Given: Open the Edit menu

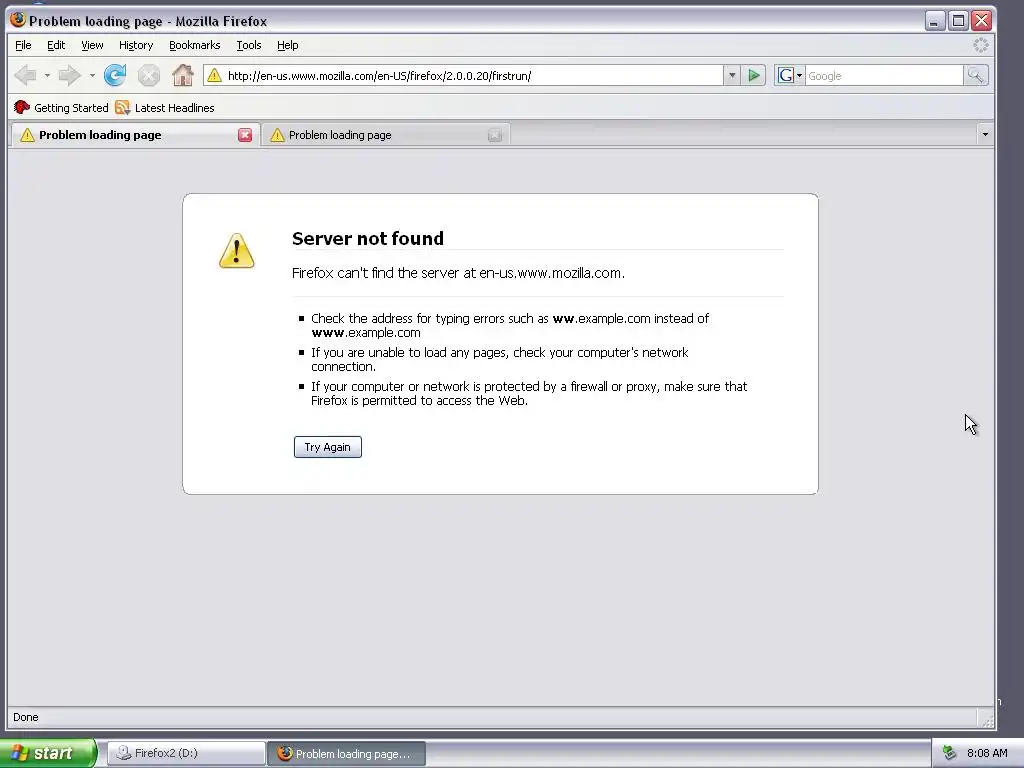Looking at the screenshot, I should [56, 45].
